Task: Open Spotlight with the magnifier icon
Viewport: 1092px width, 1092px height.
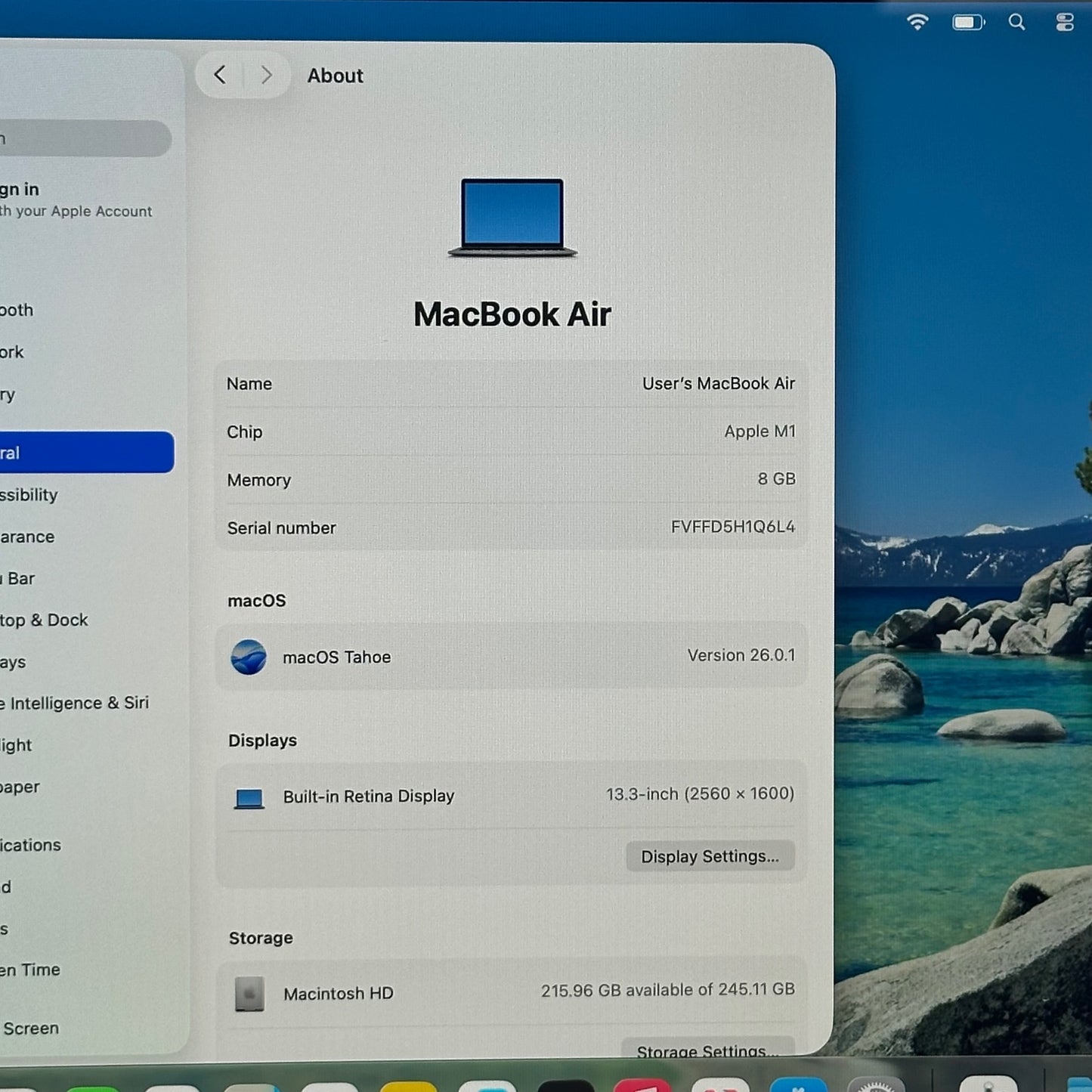Action: [x=1017, y=23]
